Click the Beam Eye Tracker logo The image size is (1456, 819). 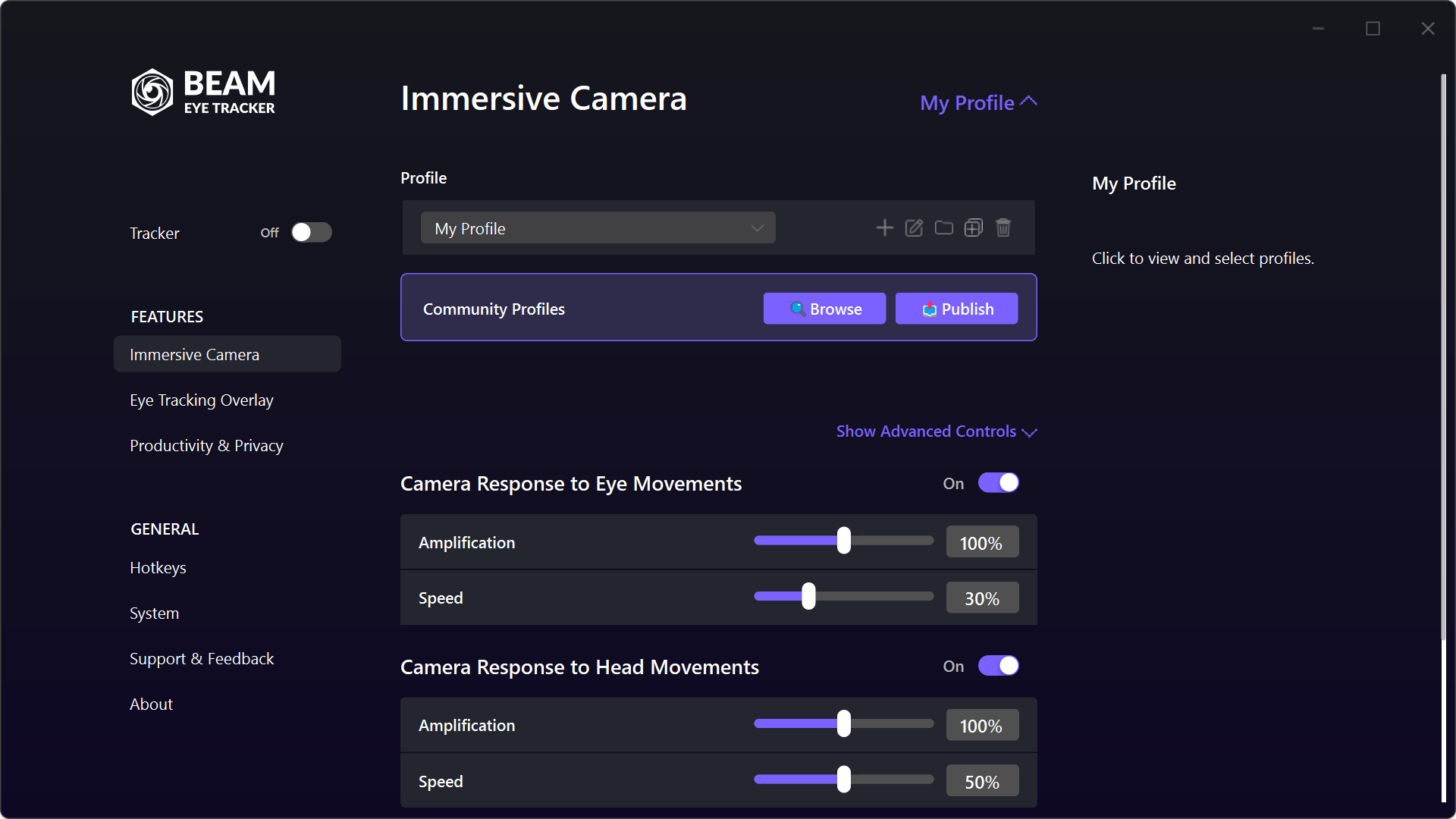[x=203, y=92]
